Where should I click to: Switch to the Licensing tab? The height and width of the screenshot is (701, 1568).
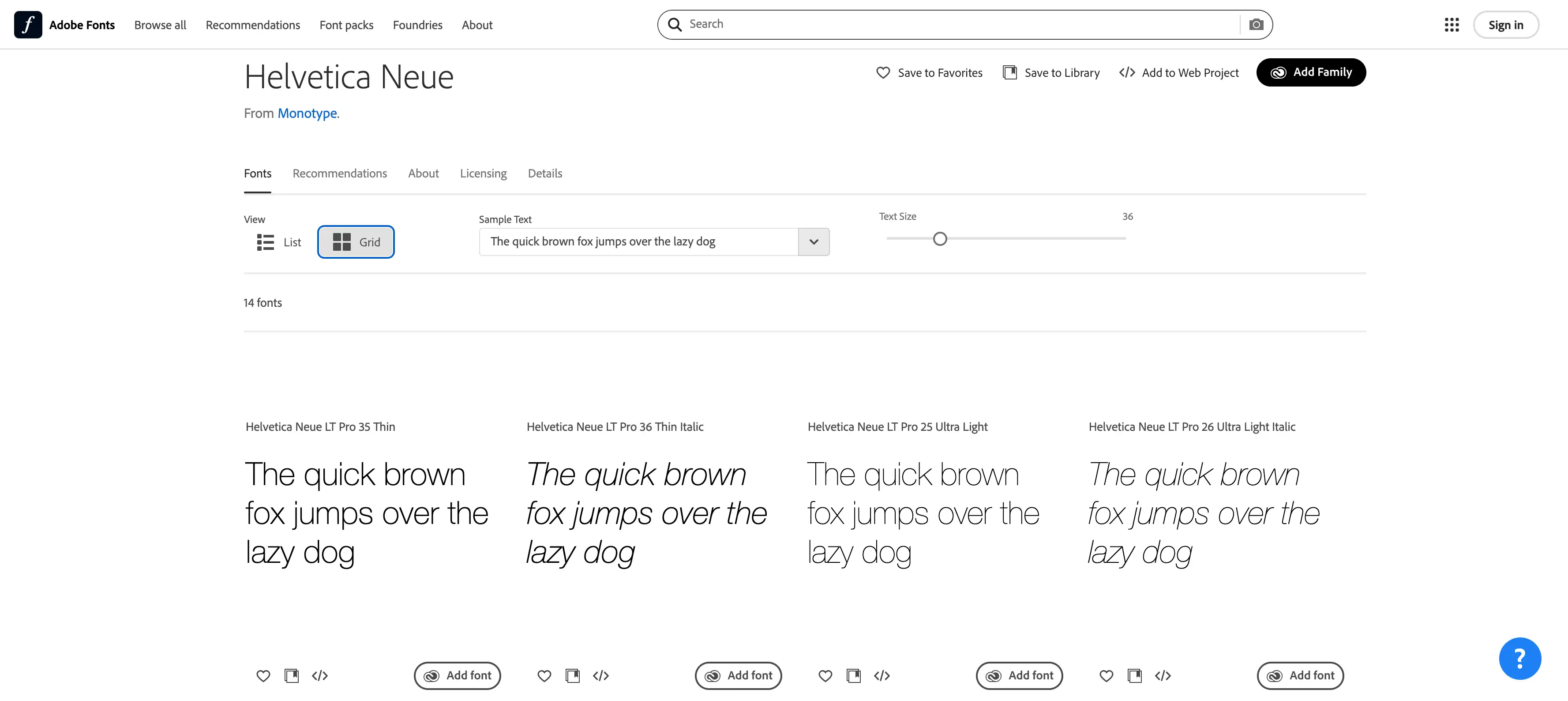[x=483, y=173]
